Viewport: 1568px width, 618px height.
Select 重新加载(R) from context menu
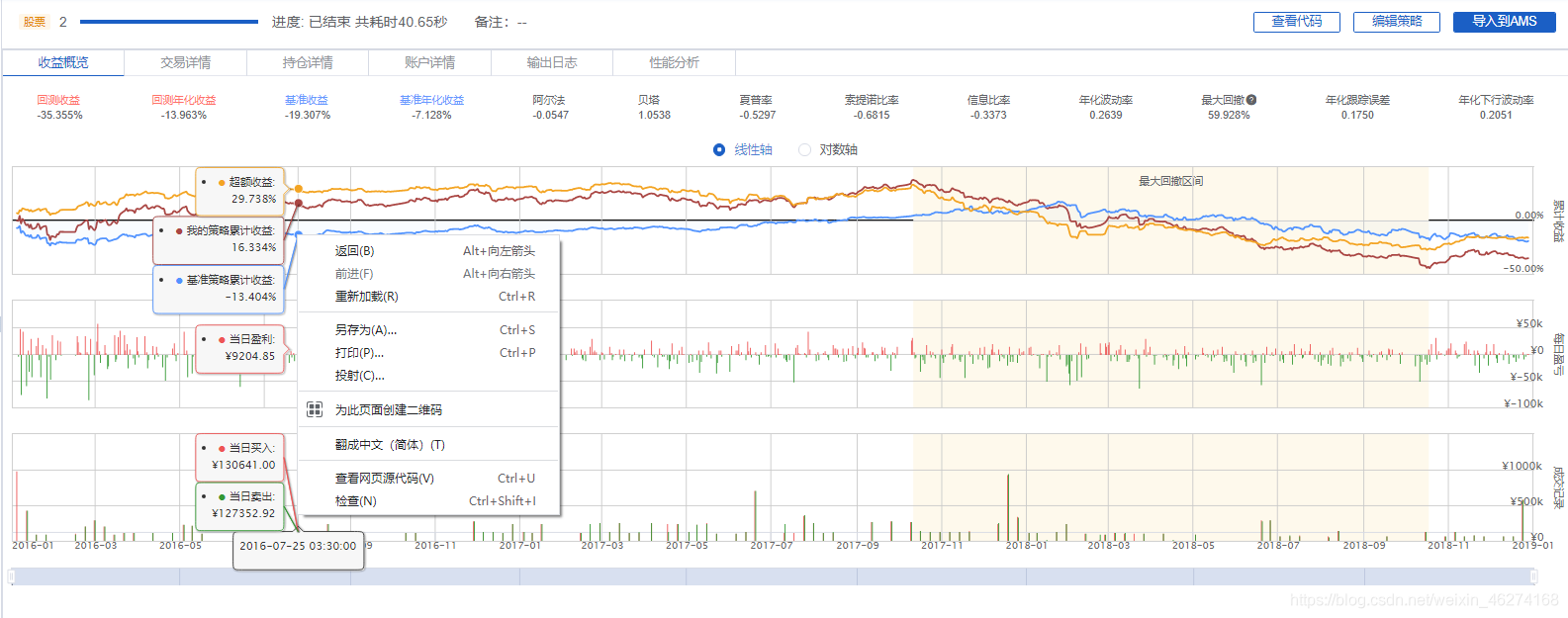[x=429, y=297]
